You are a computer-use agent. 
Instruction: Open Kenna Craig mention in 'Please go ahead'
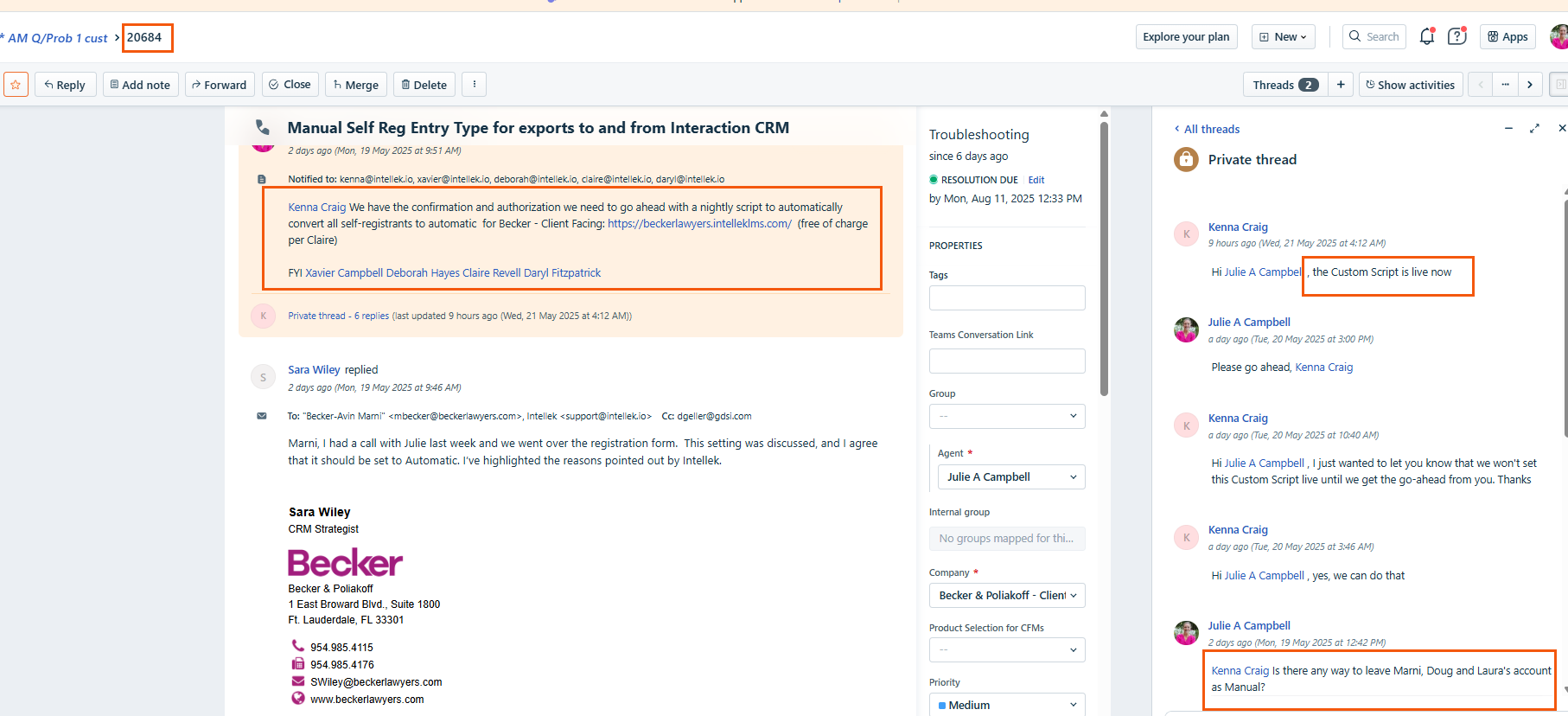[x=1323, y=368]
